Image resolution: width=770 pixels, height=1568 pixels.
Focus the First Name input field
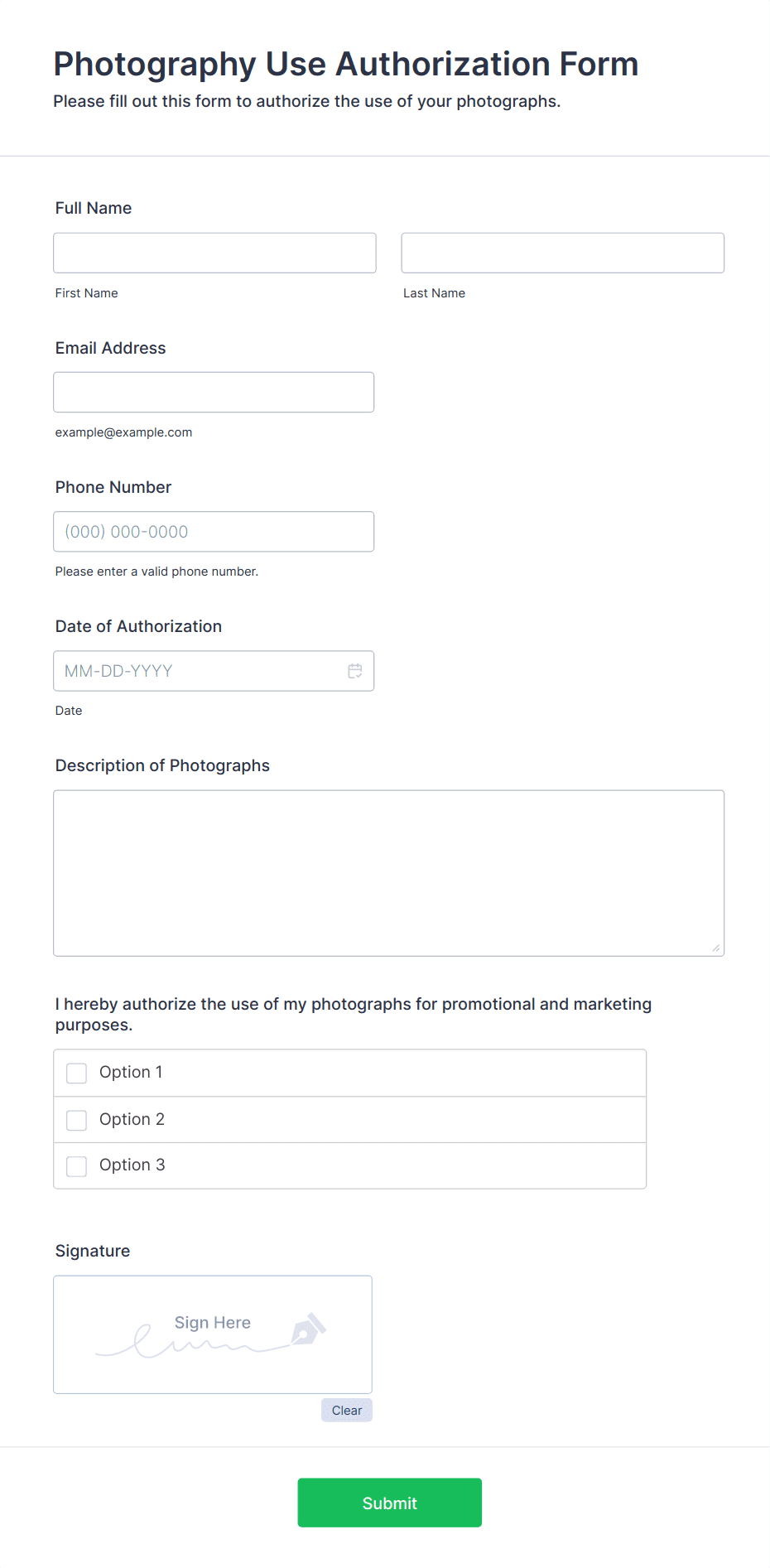click(214, 253)
